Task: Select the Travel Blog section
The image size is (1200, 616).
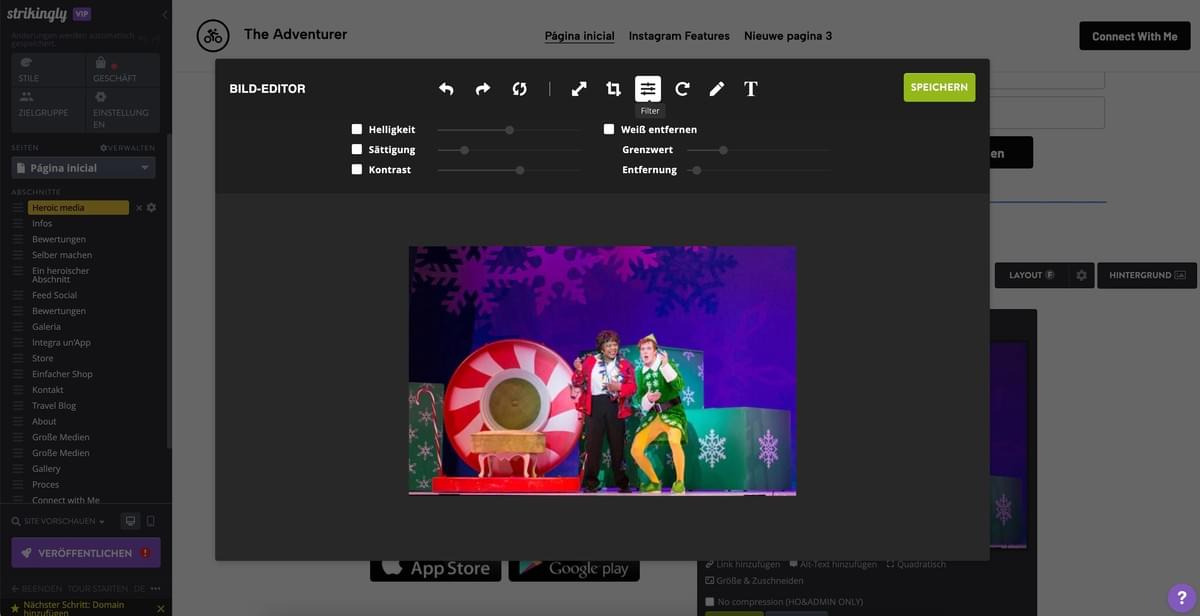Action: [54, 406]
